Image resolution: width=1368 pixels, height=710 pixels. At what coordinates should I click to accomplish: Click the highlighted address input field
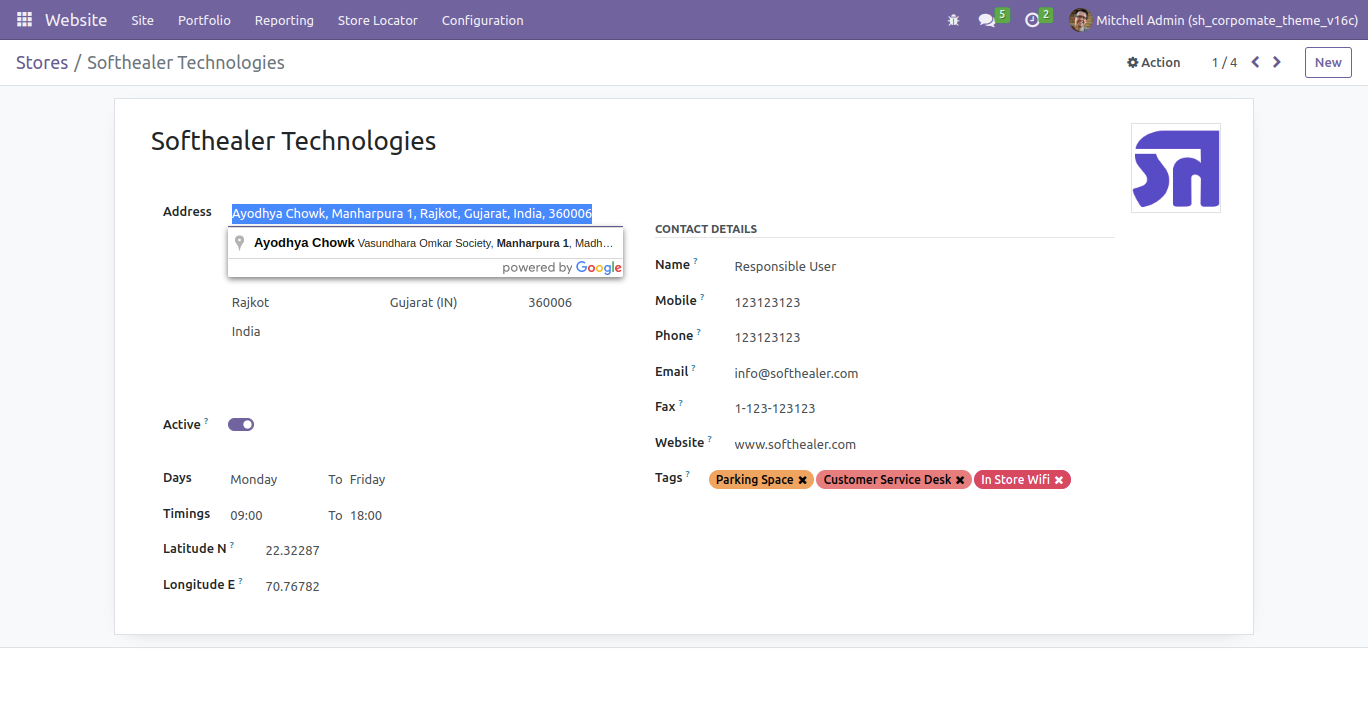pos(426,213)
